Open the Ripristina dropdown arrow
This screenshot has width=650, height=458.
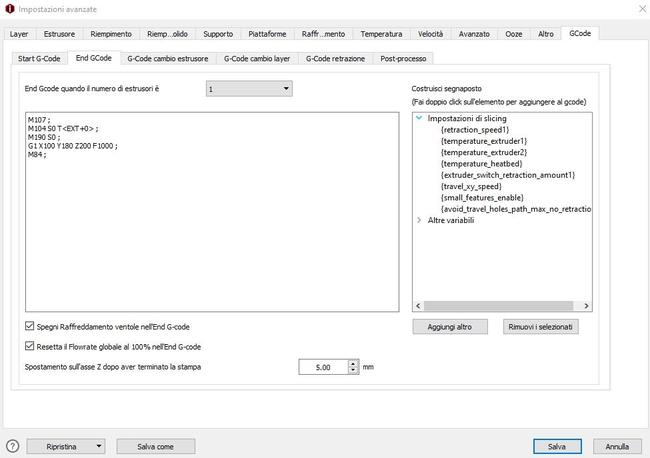click(98, 446)
